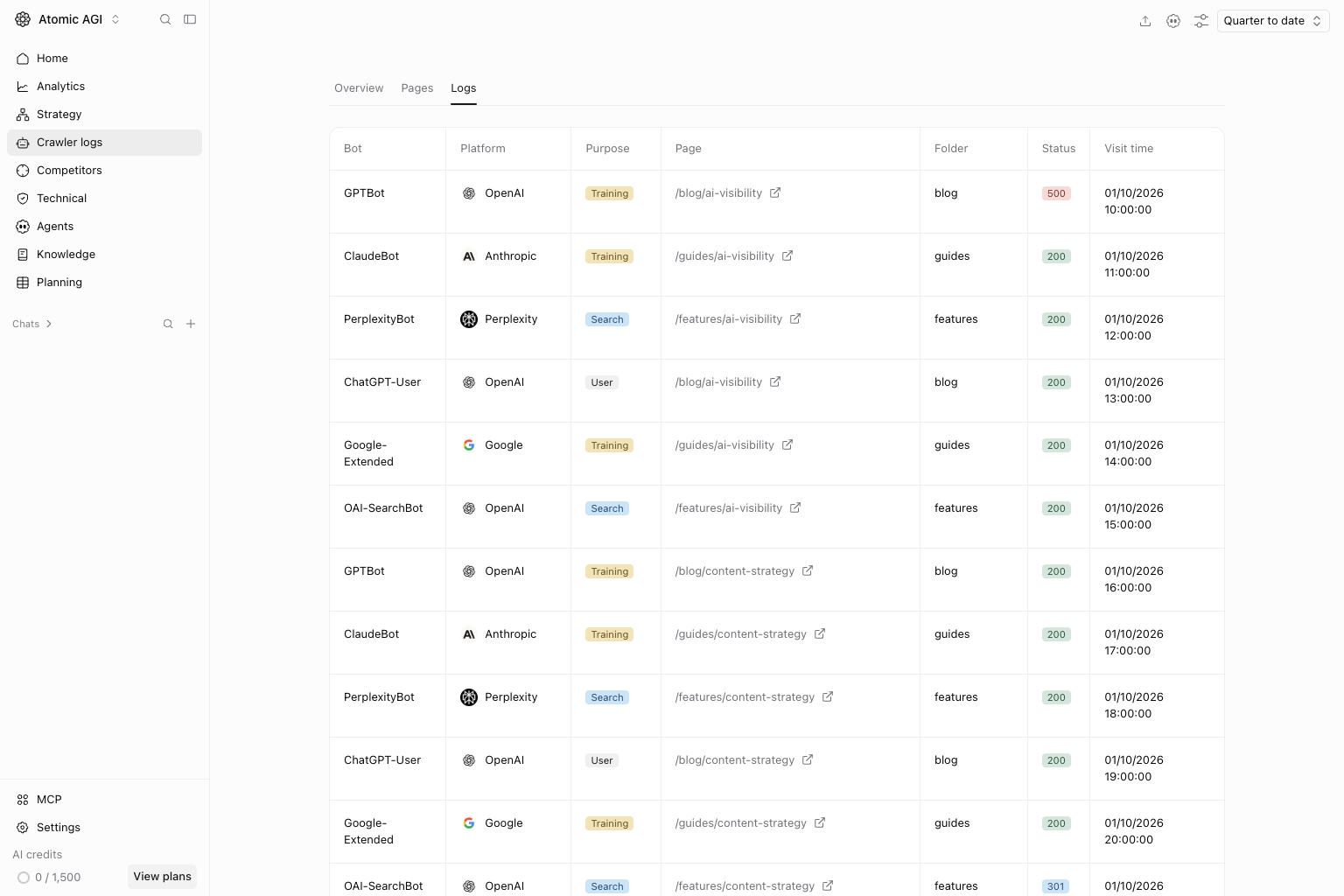
Task: Click the bot icon next to export
Action: [x=1173, y=21]
